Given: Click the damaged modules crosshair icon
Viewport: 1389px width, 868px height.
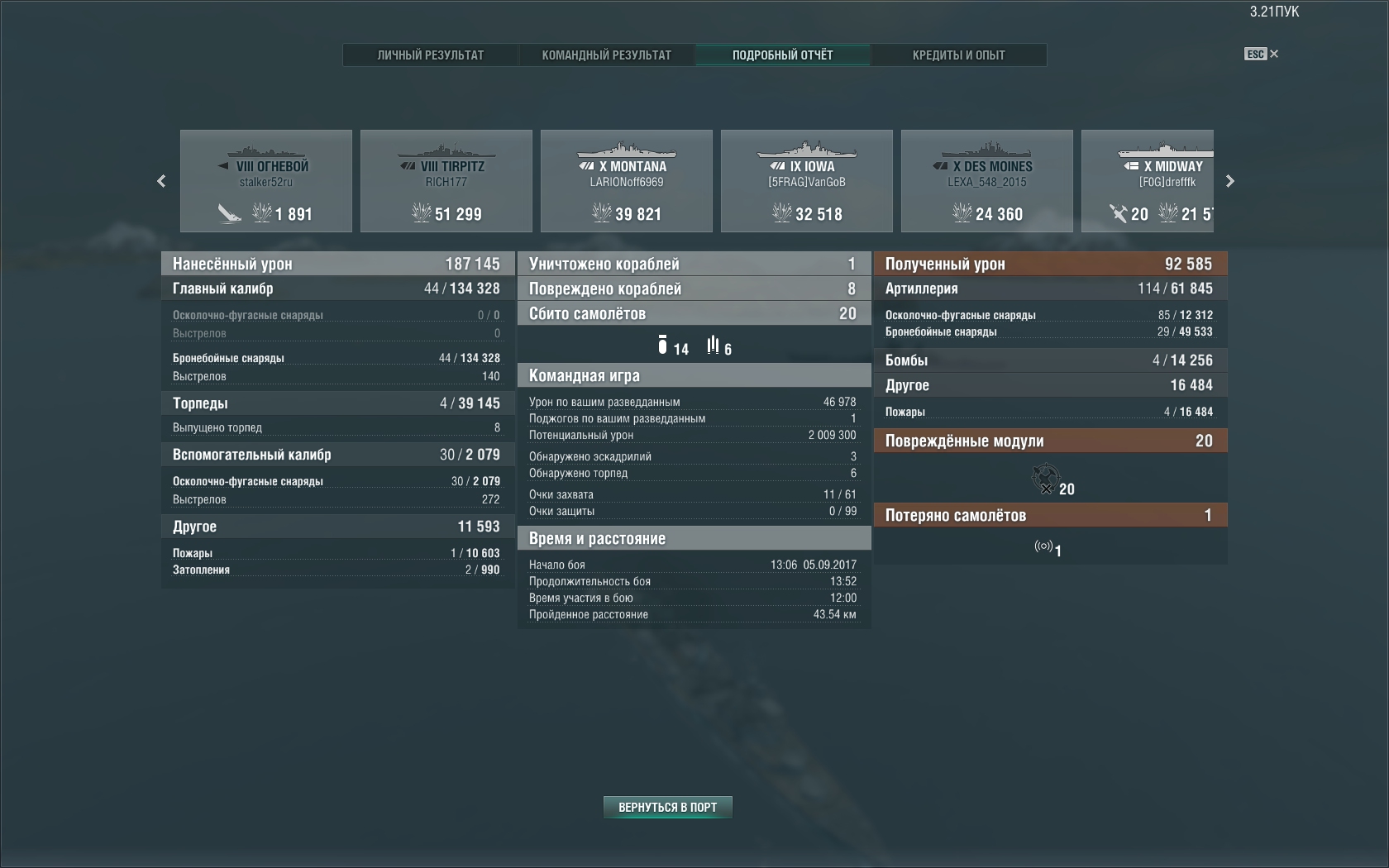Looking at the screenshot, I should [1046, 478].
